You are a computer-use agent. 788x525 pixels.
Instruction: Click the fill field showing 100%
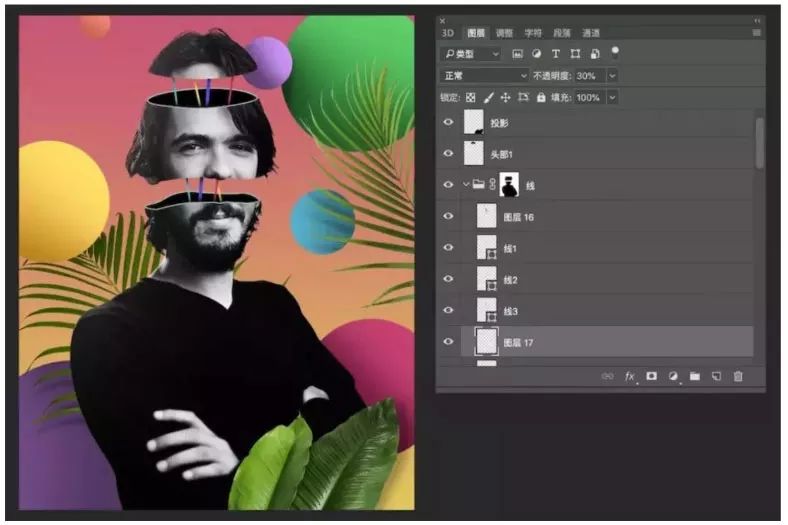tap(591, 97)
